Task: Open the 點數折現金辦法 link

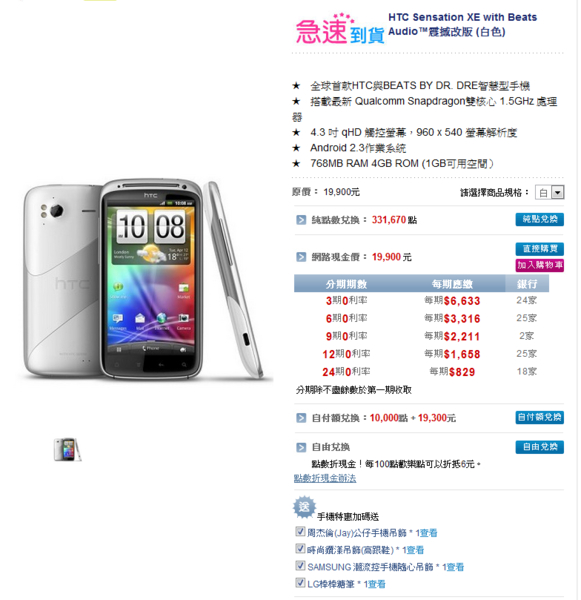Action: click(325, 478)
